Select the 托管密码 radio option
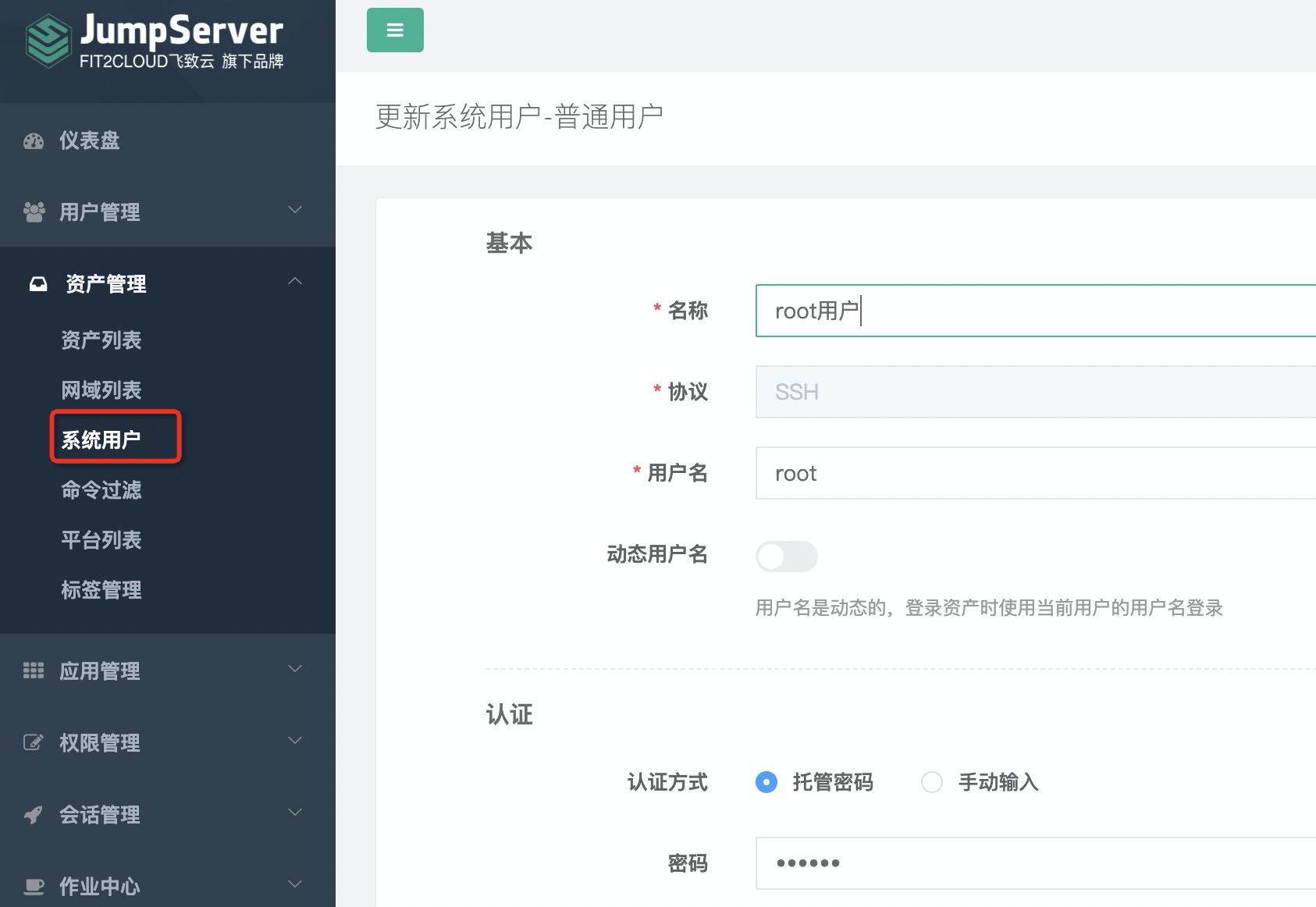Screen dimensions: 1316x907 766,782
